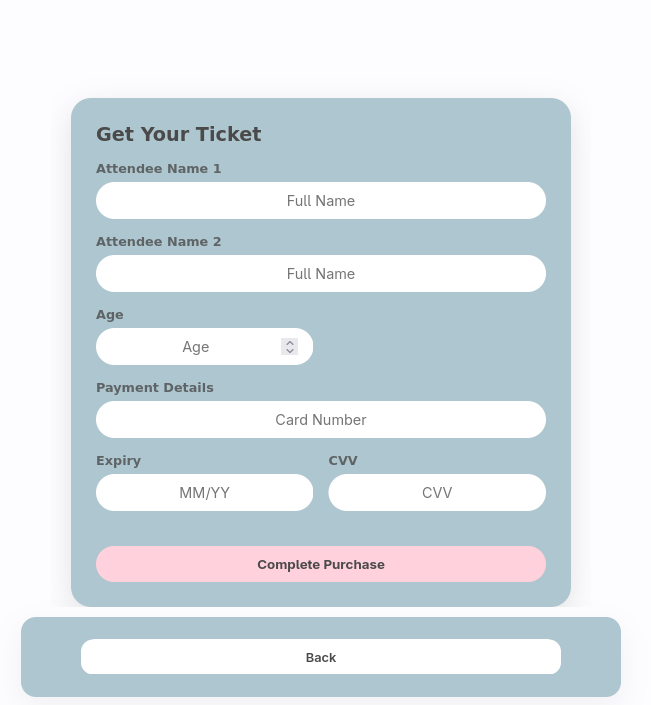
Task: Click the Payment Details label
Action: [x=154, y=388]
